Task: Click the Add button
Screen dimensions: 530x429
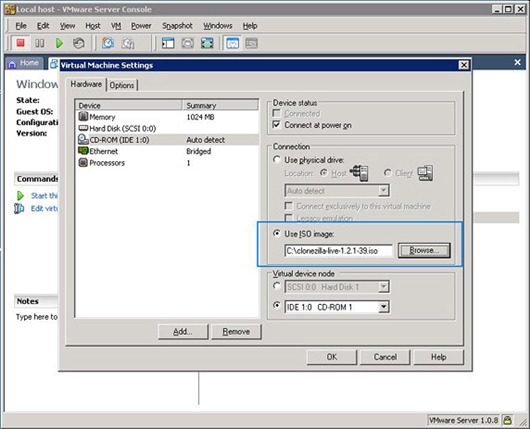Action: (183, 332)
